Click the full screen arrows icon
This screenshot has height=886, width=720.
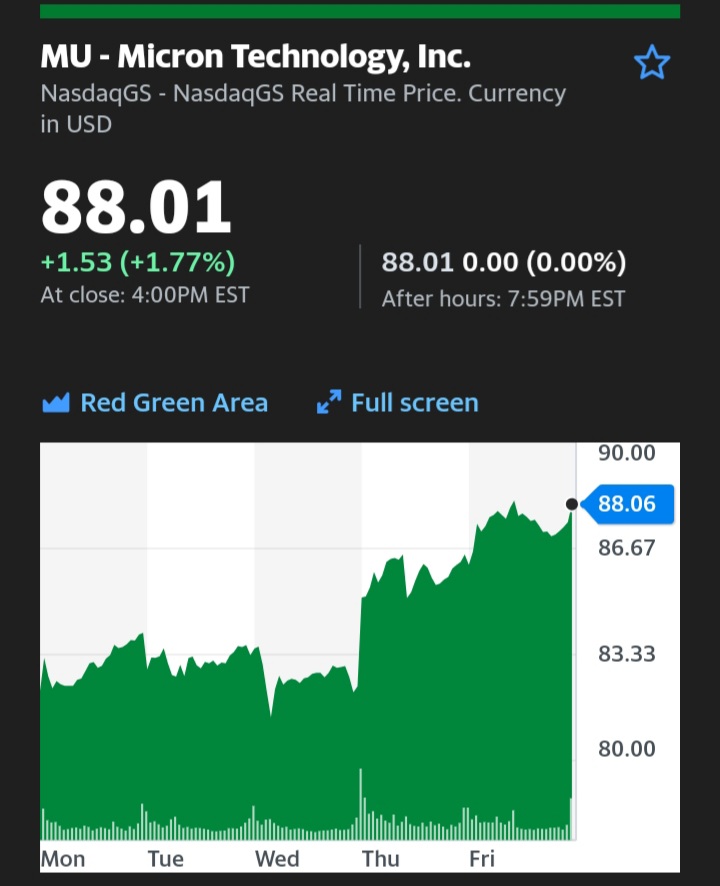[x=328, y=403]
